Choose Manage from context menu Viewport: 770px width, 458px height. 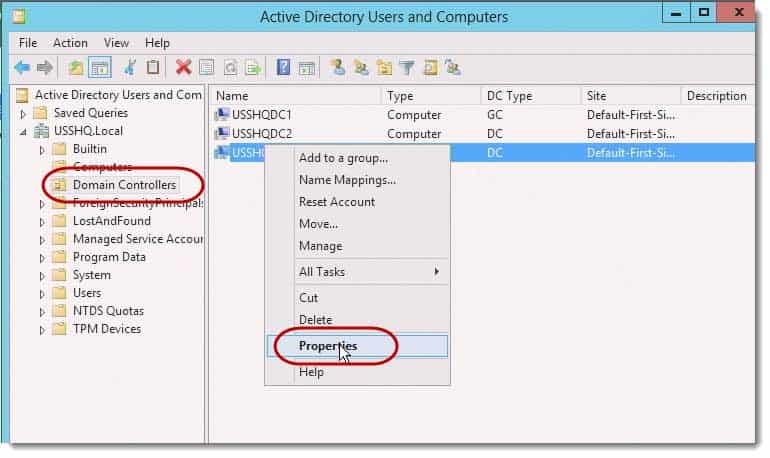[x=357, y=246]
